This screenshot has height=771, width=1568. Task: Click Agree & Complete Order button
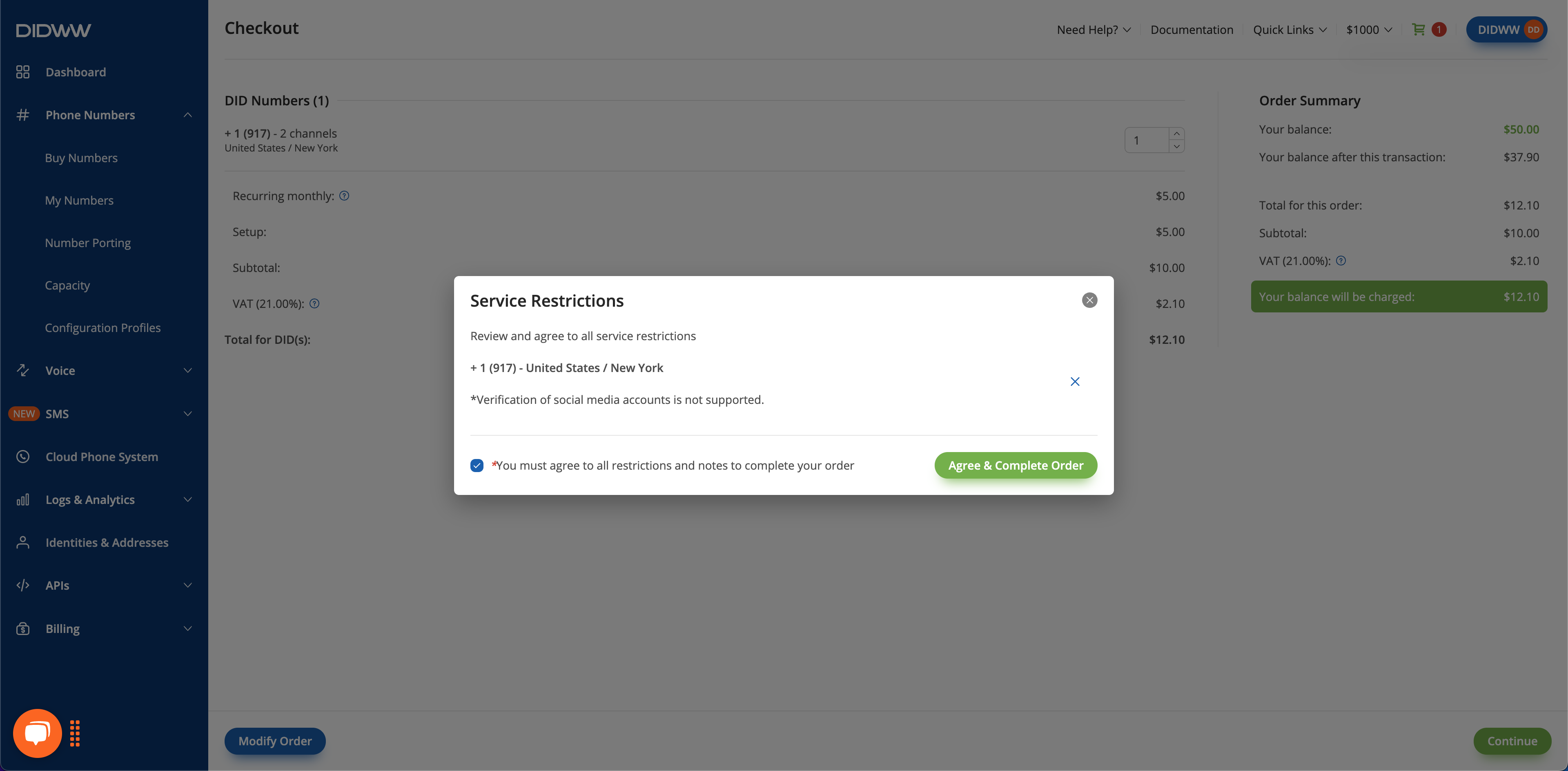1016,466
